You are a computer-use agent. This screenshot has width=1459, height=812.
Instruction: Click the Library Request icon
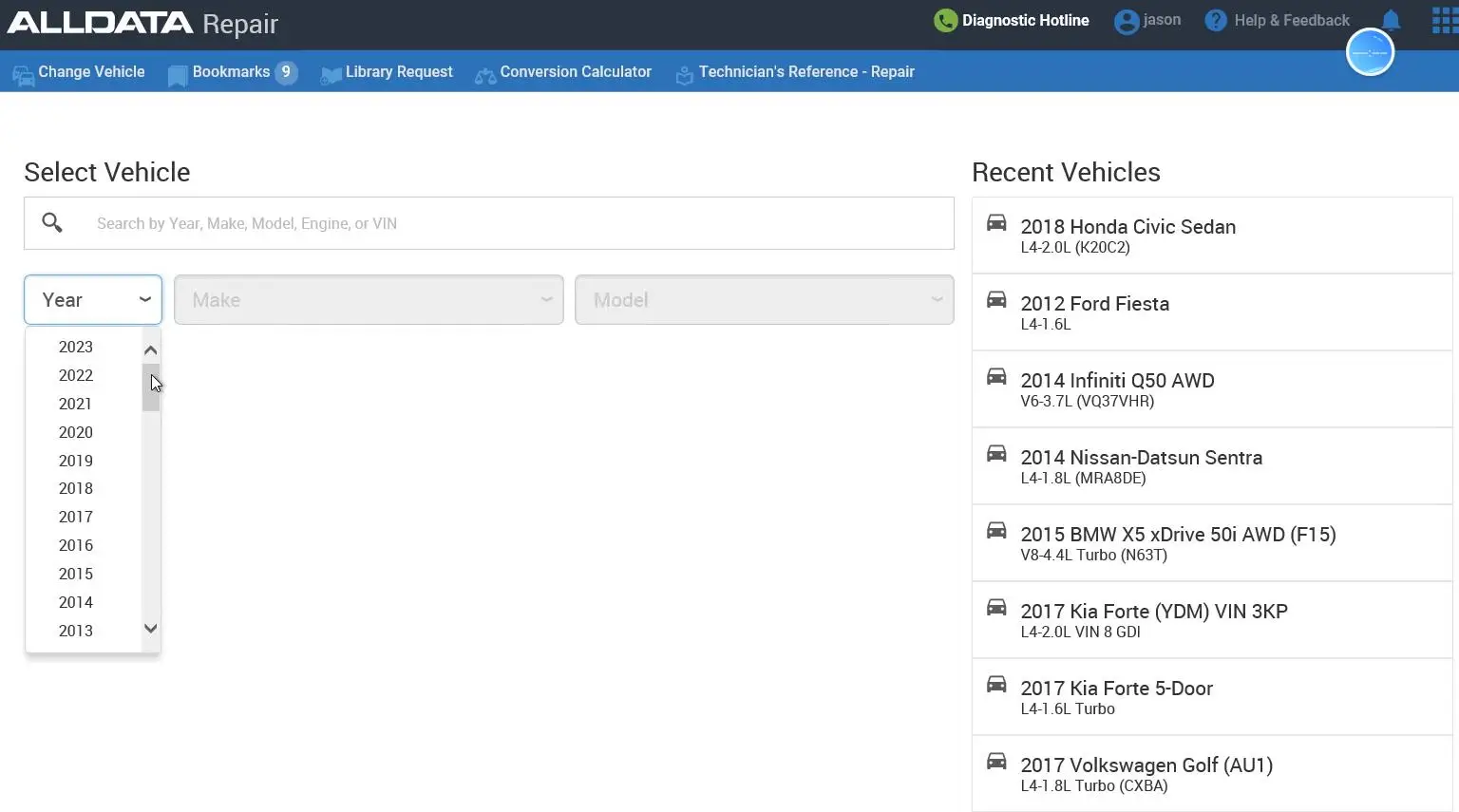(x=332, y=75)
